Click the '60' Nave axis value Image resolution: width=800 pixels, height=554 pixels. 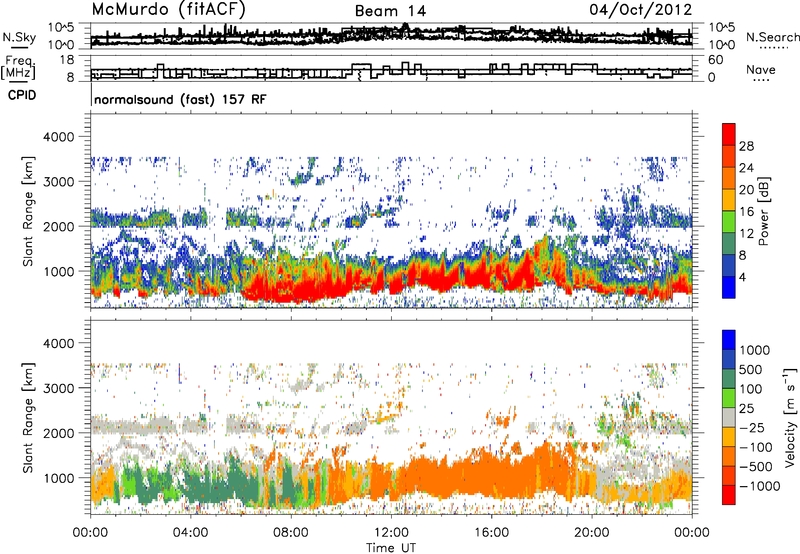point(715,60)
